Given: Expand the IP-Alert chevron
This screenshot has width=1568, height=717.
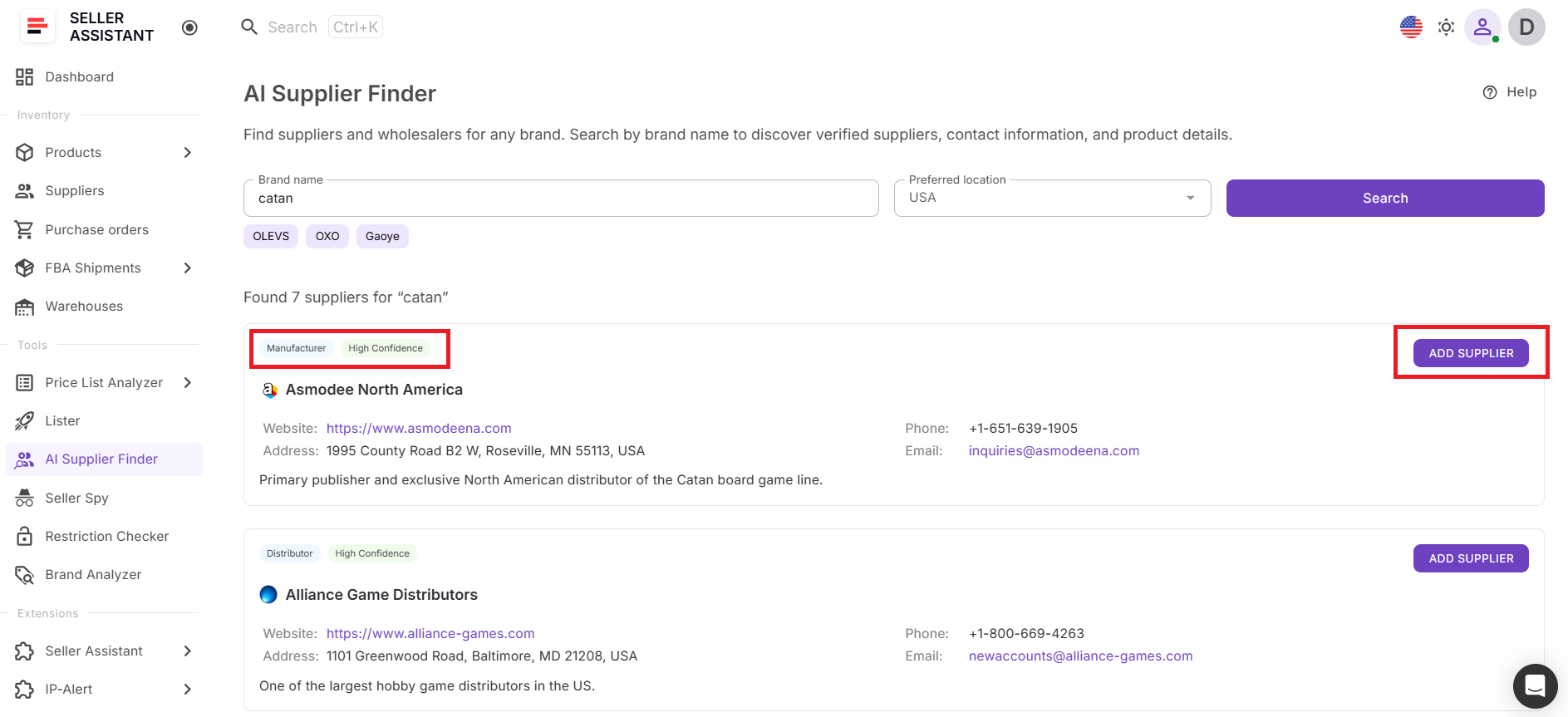Looking at the screenshot, I should click(x=187, y=690).
